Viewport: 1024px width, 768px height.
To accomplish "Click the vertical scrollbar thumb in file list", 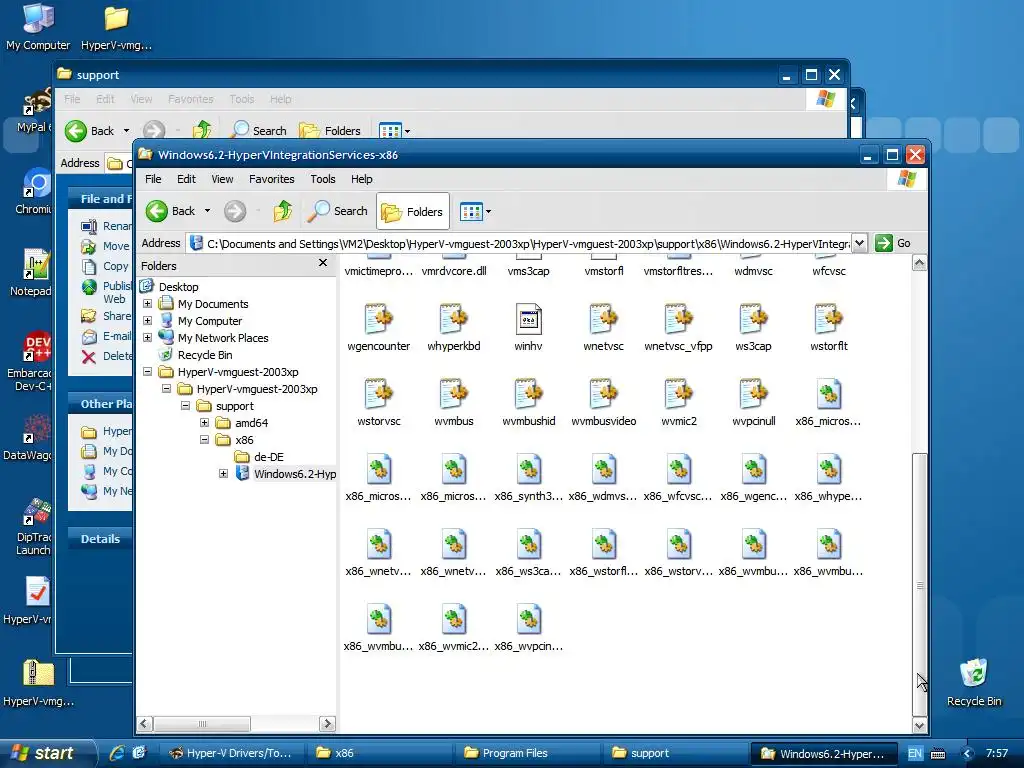I will pyautogui.click(x=920, y=584).
